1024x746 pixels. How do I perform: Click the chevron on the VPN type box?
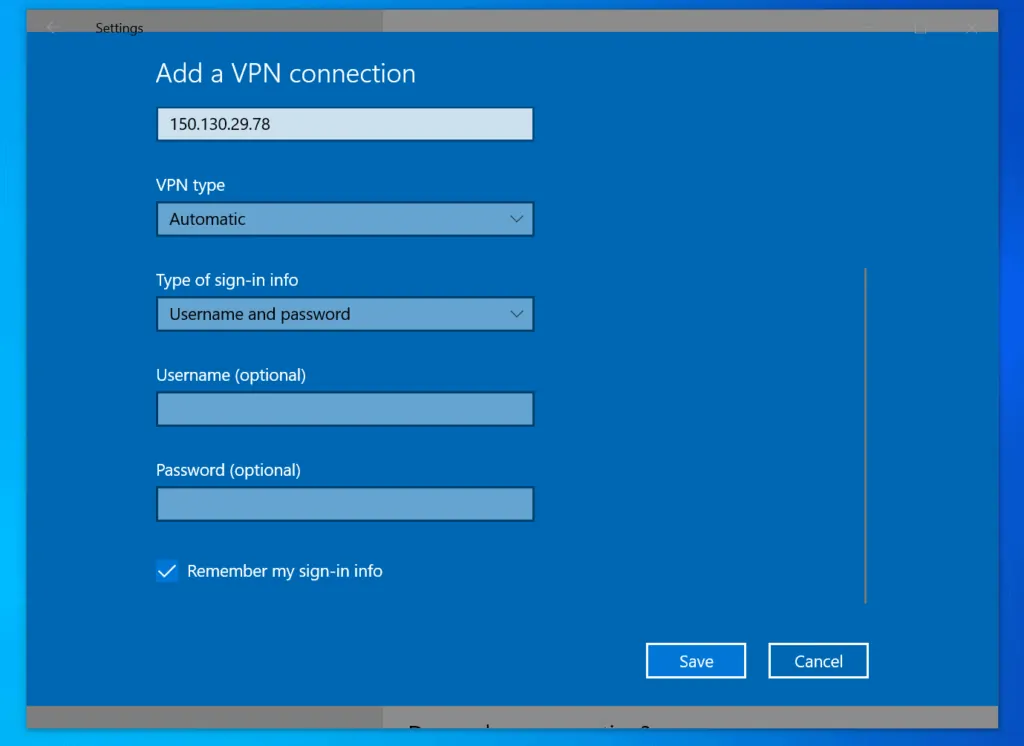click(517, 219)
